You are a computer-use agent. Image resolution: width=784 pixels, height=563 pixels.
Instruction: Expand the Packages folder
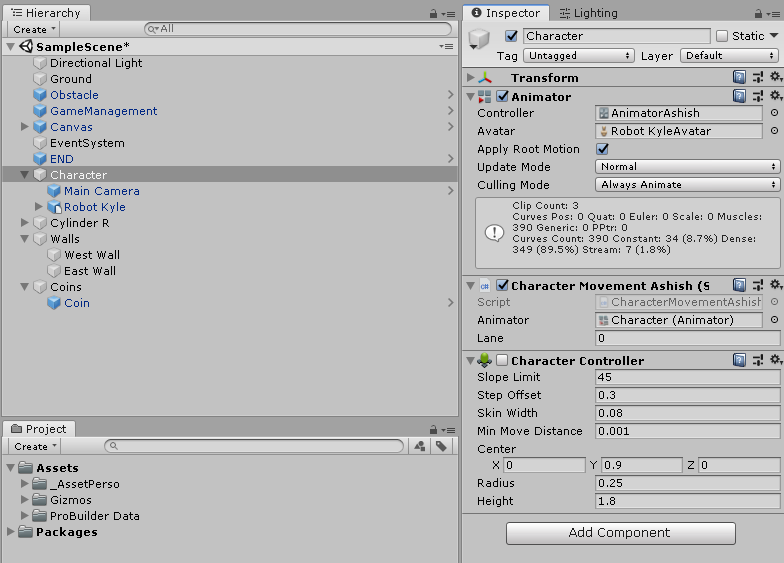pos(10,532)
